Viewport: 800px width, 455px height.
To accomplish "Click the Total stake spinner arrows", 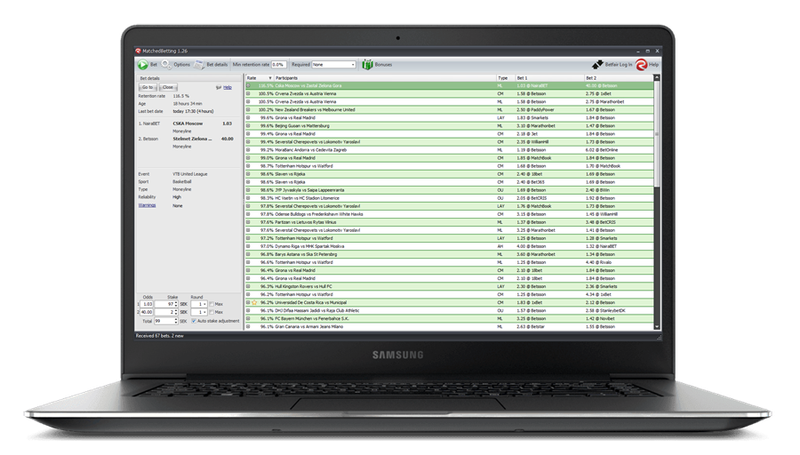I will coord(176,321).
